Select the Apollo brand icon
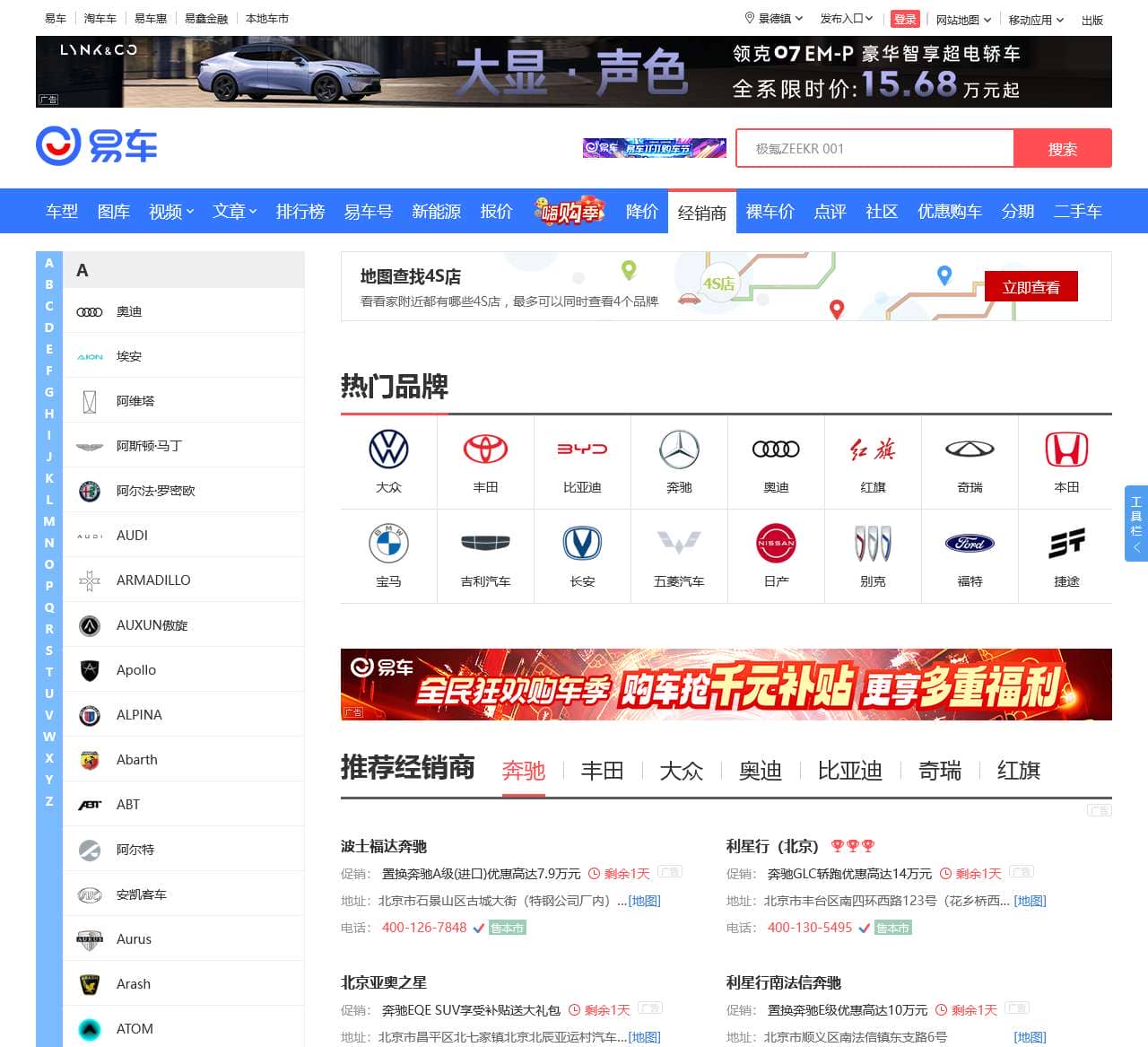The width and height of the screenshot is (1148, 1047). tap(90, 670)
